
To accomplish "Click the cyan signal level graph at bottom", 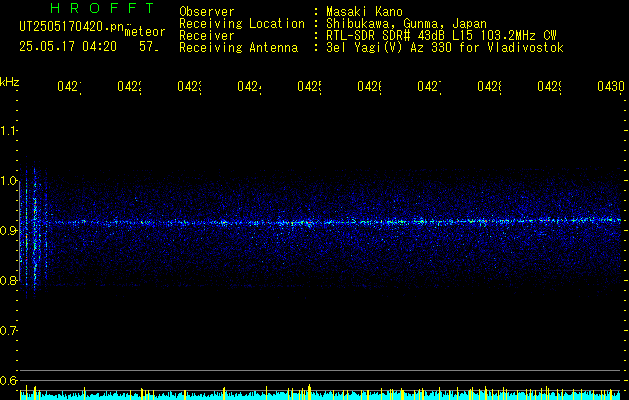I will [322, 395].
